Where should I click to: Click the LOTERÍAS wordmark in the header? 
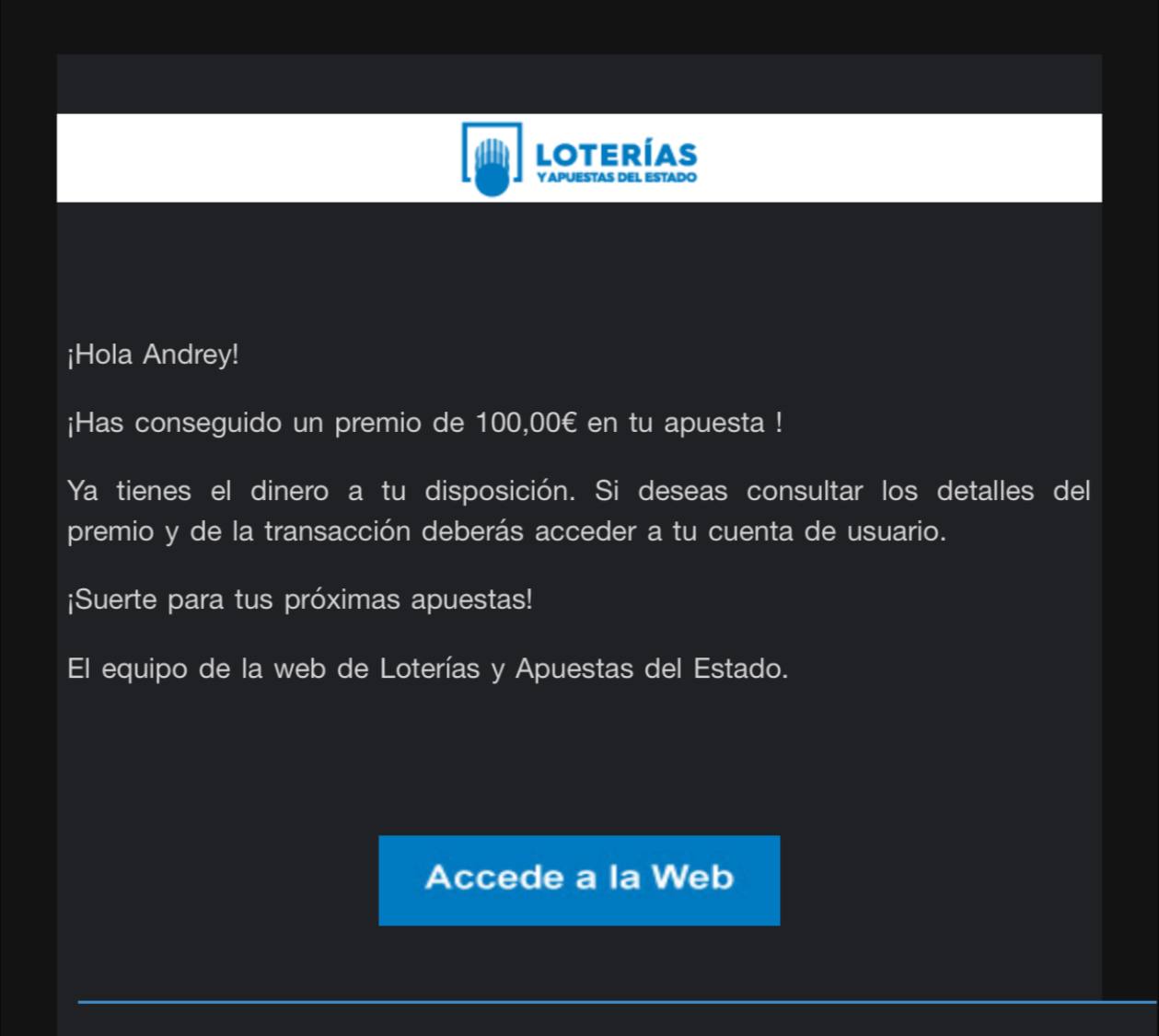[x=616, y=154]
